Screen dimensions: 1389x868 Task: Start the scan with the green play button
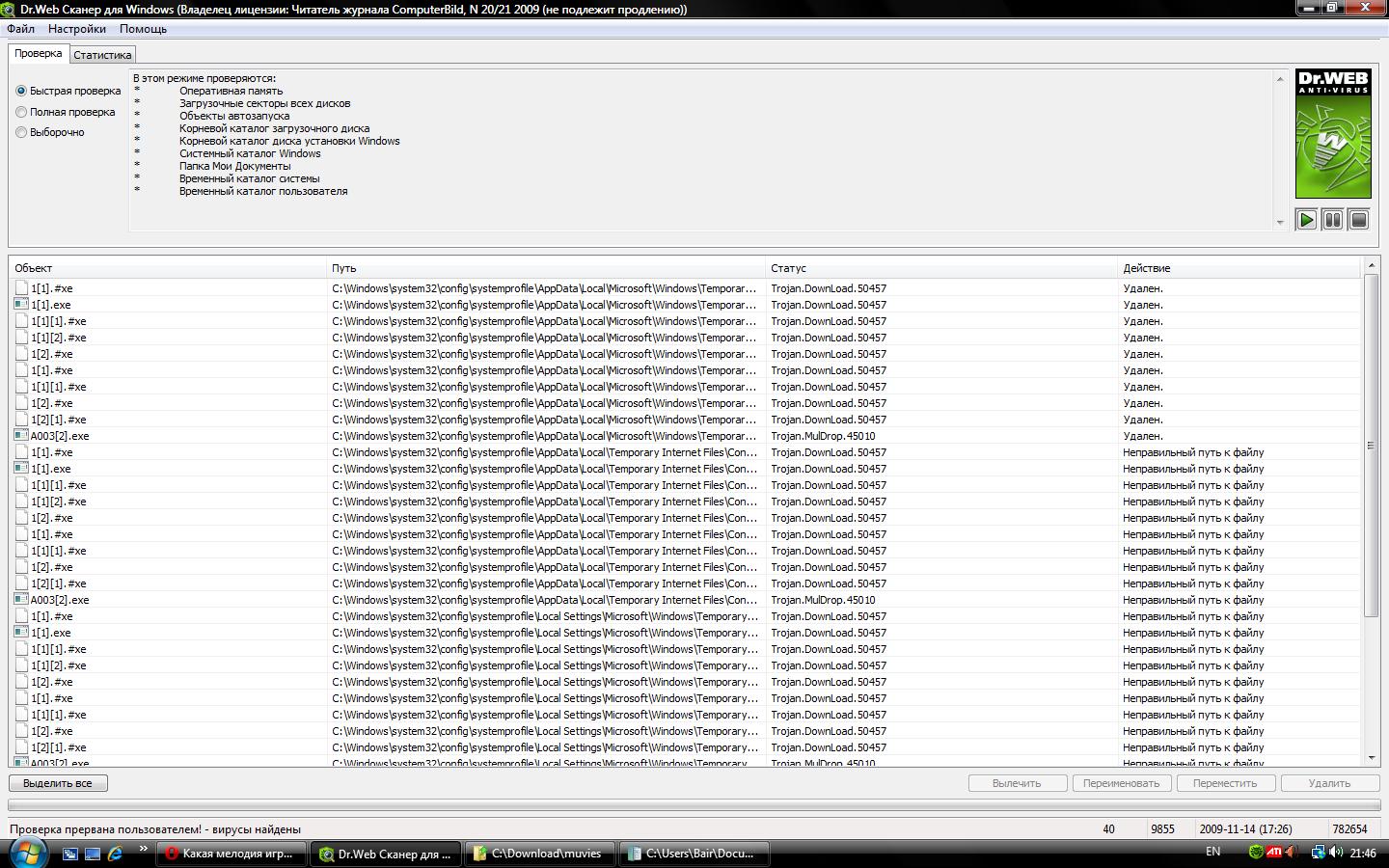(1306, 220)
